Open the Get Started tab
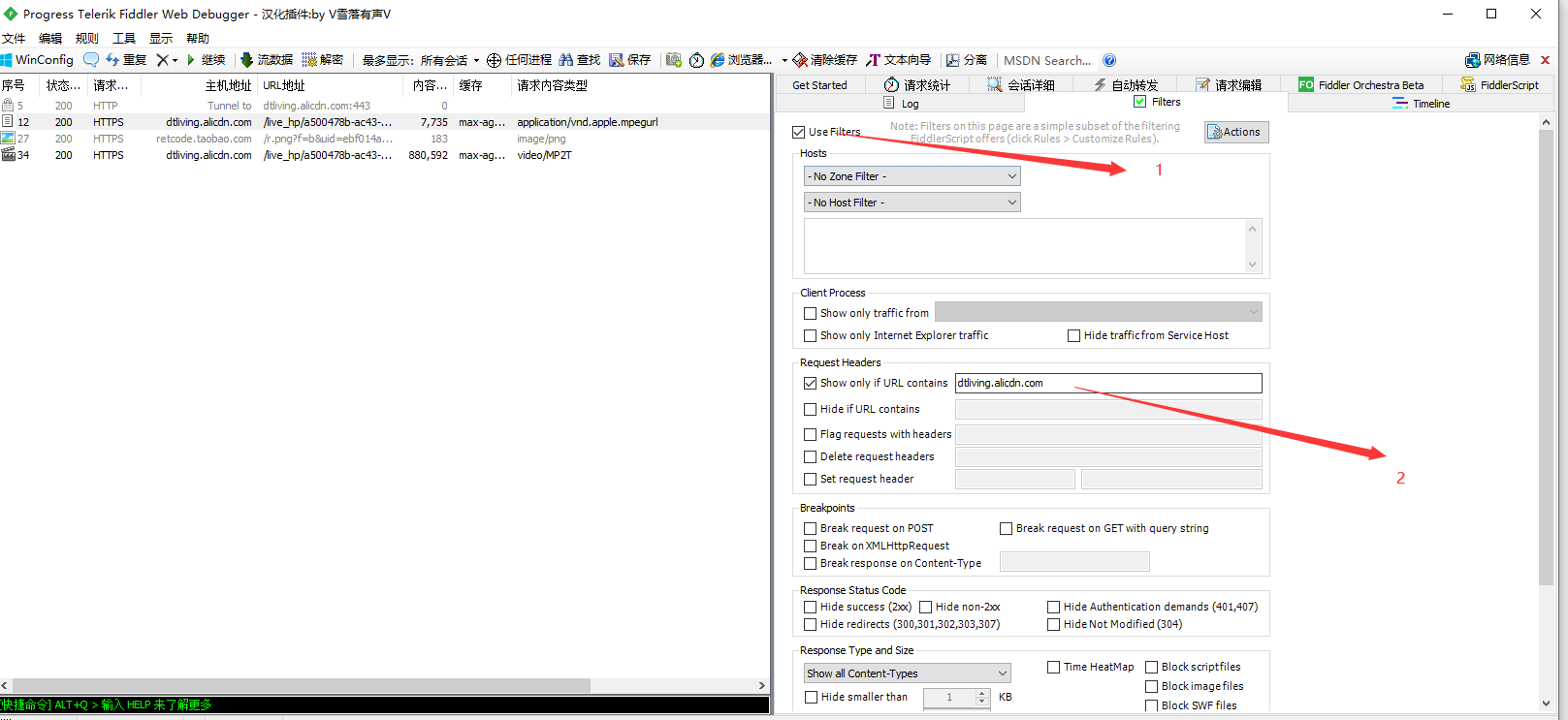Image resolution: width=1568 pixels, height=720 pixels. (819, 85)
